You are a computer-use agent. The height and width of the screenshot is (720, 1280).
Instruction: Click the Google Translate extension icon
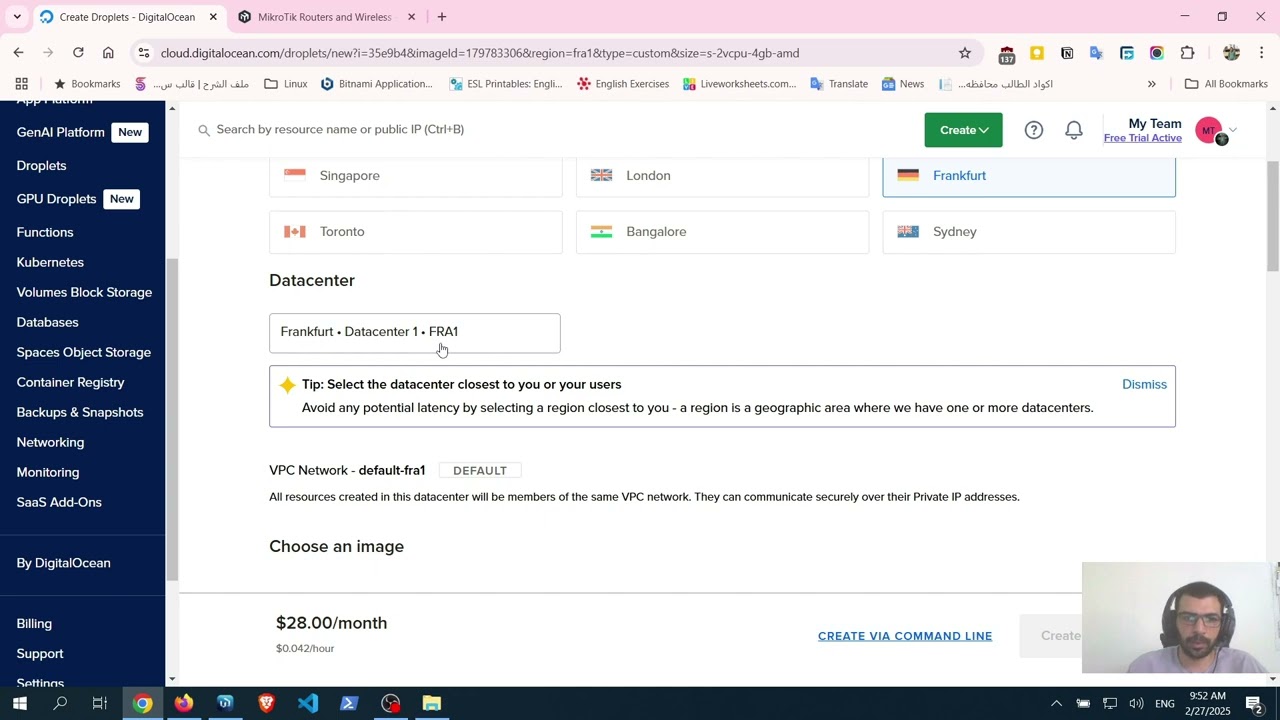coord(1097,53)
